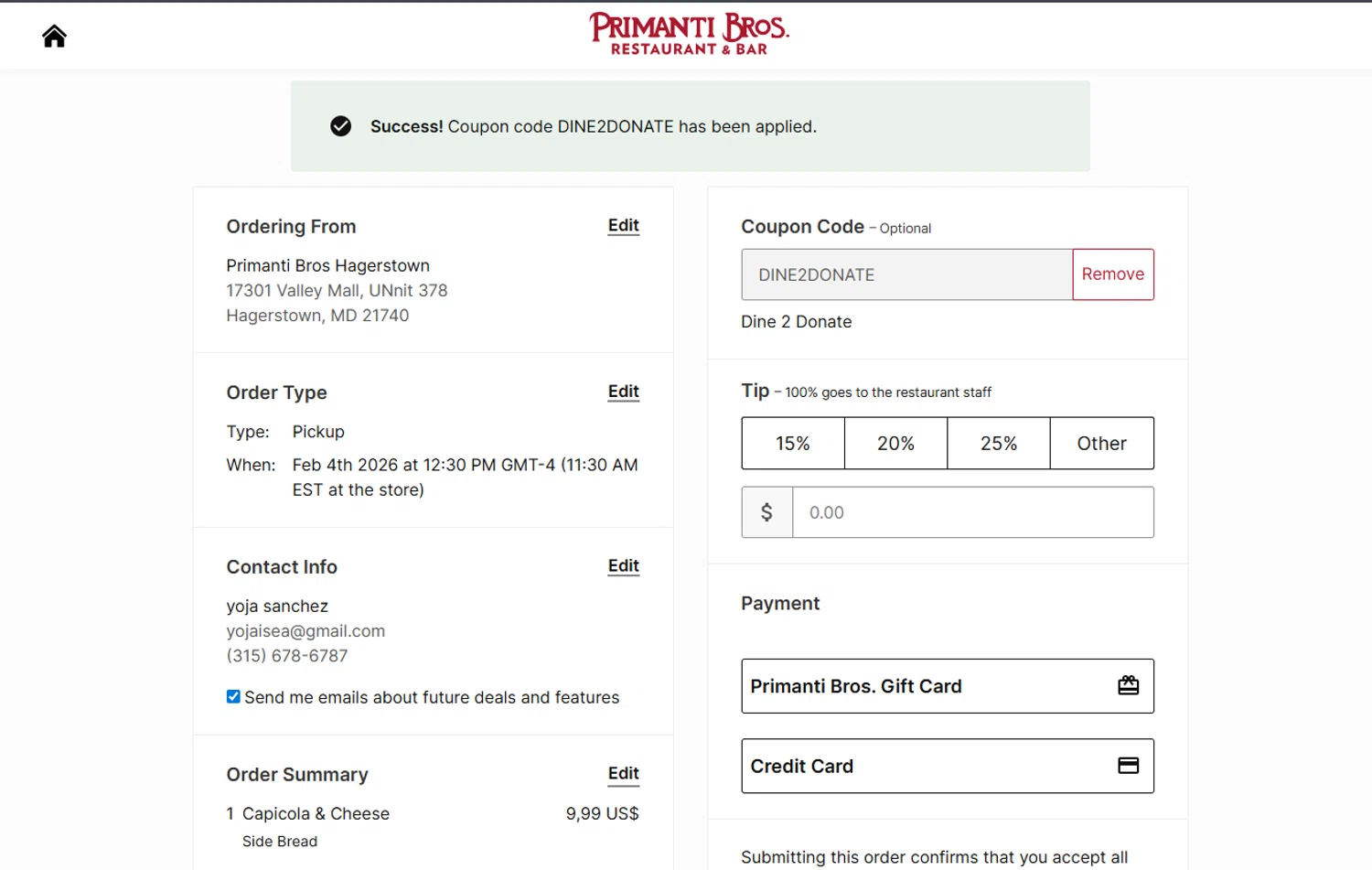This screenshot has width=1372, height=870.
Task: Choose Other tip amount
Action: point(1101,444)
